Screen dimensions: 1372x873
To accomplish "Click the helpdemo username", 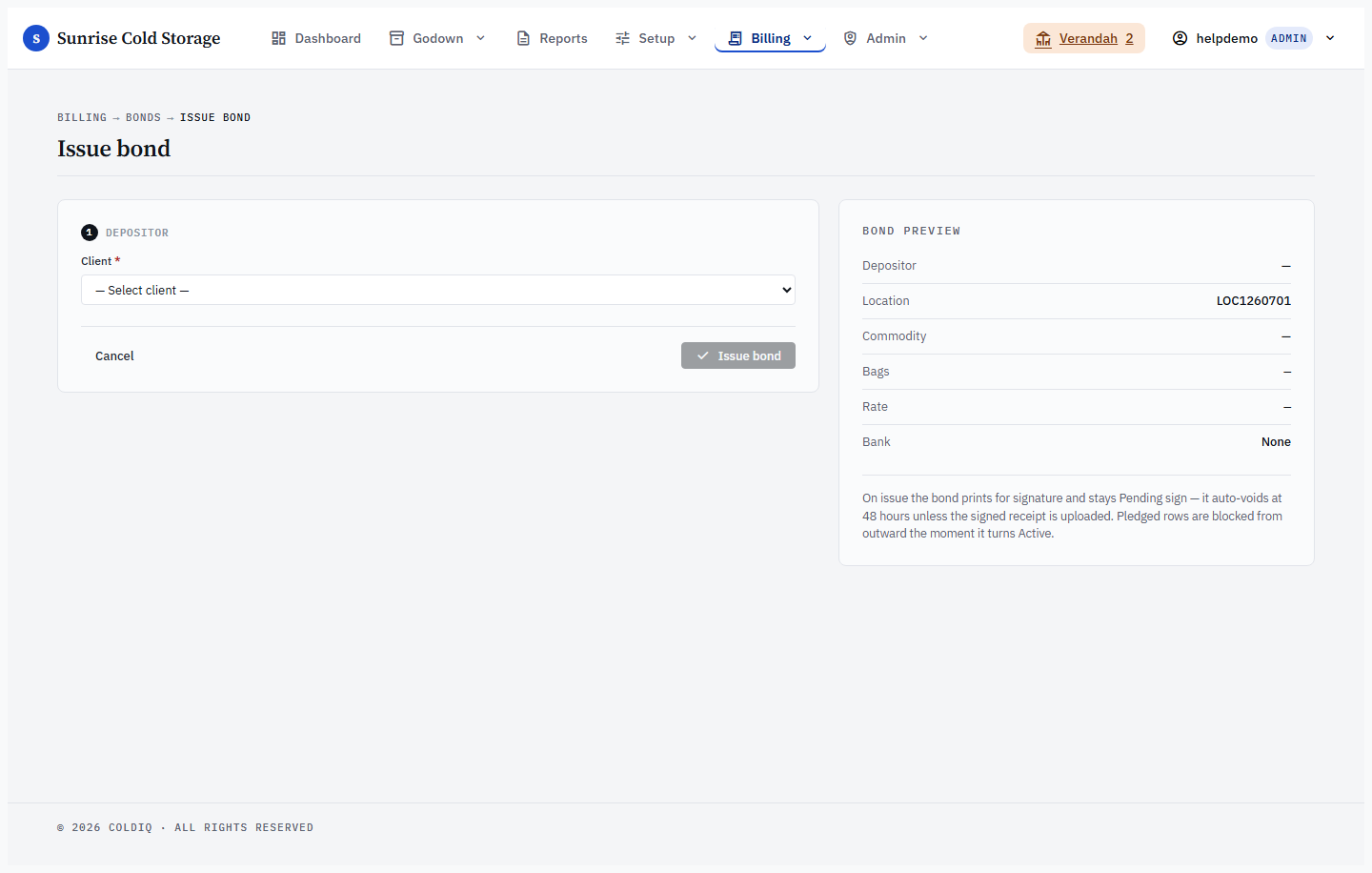I will click(1227, 38).
